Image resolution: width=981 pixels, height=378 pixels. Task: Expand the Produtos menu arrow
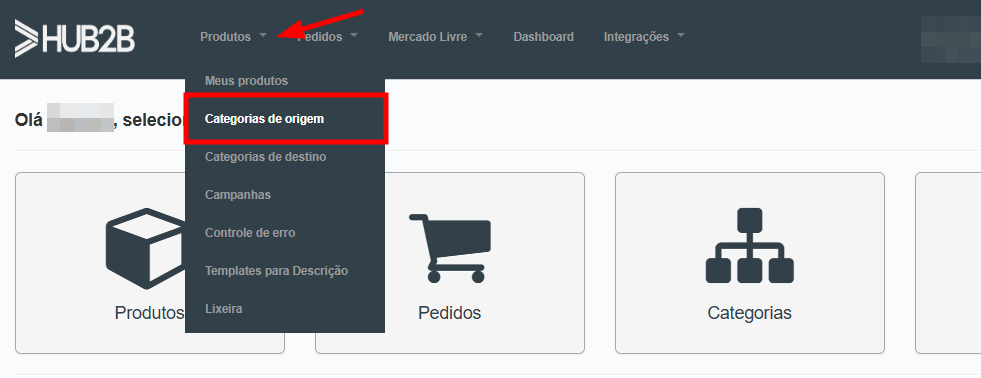[x=263, y=36]
